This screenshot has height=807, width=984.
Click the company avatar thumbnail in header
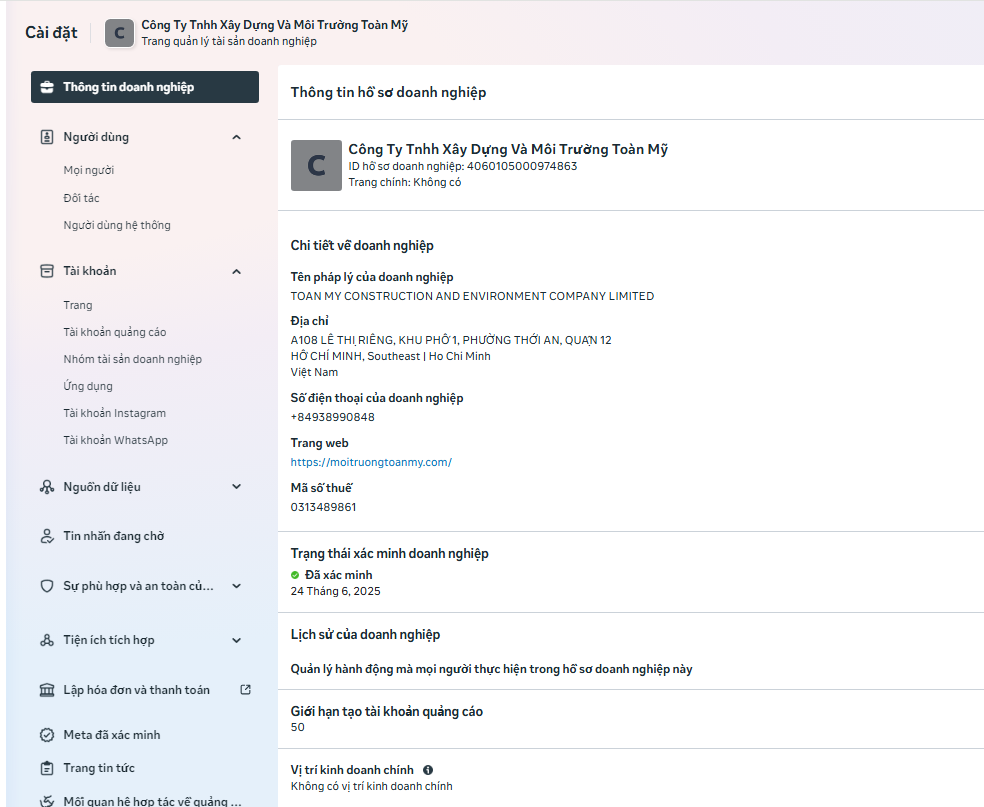coord(120,33)
